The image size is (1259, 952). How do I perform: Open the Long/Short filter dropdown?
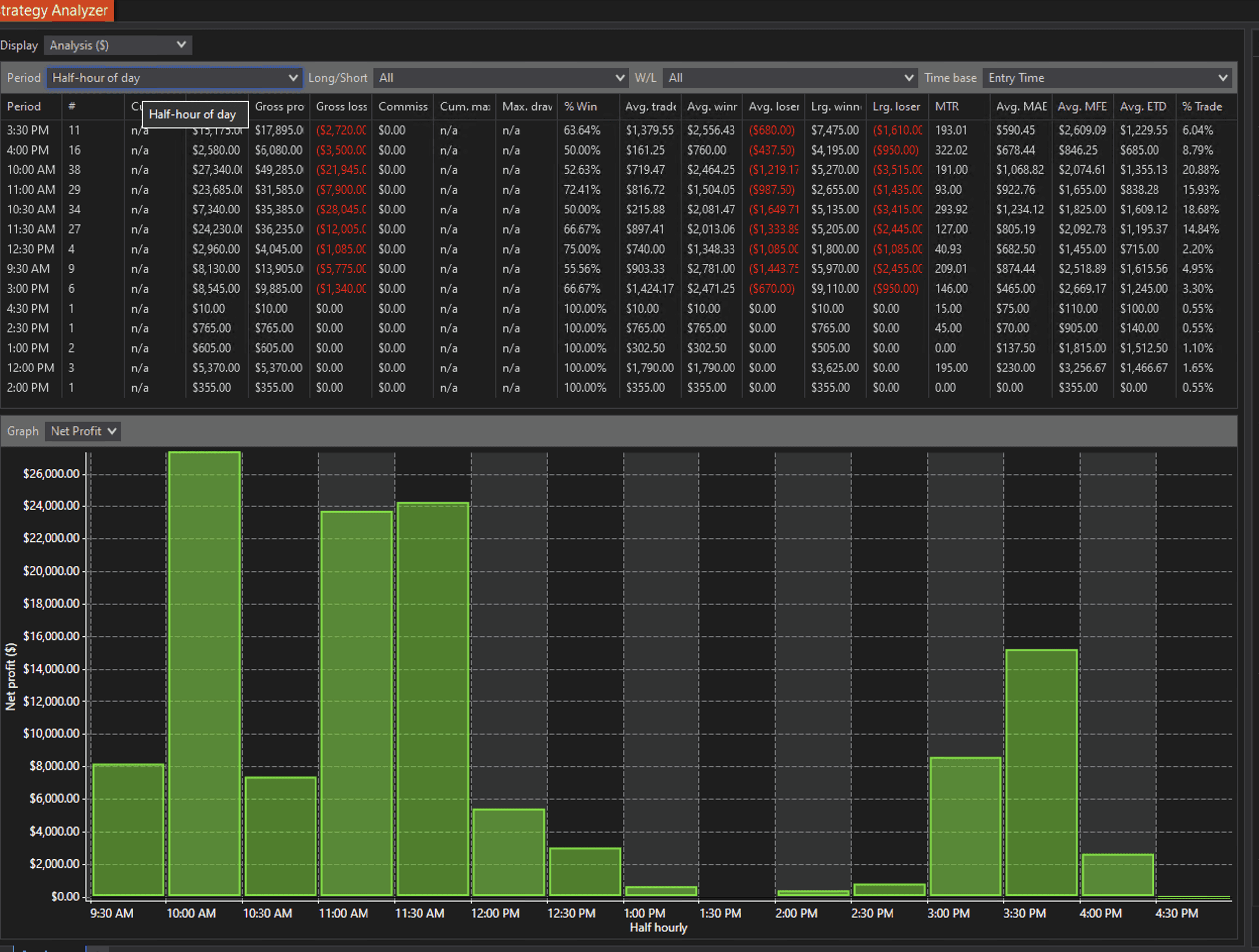[x=500, y=78]
